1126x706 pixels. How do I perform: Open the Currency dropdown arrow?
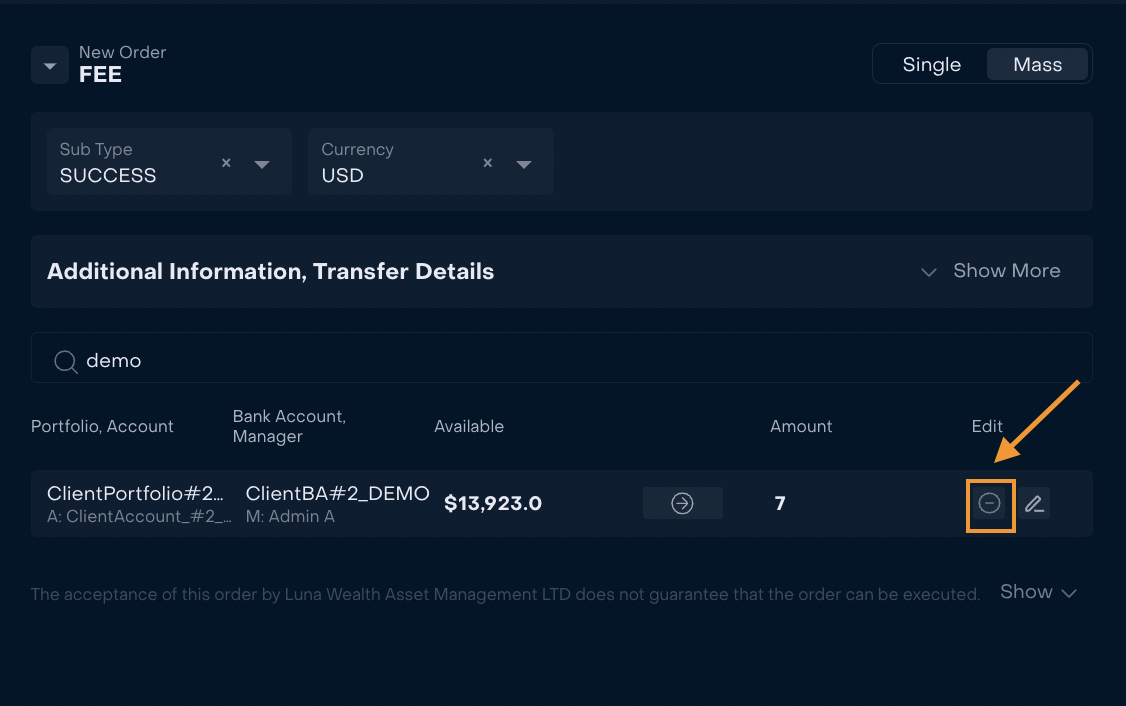524,164
